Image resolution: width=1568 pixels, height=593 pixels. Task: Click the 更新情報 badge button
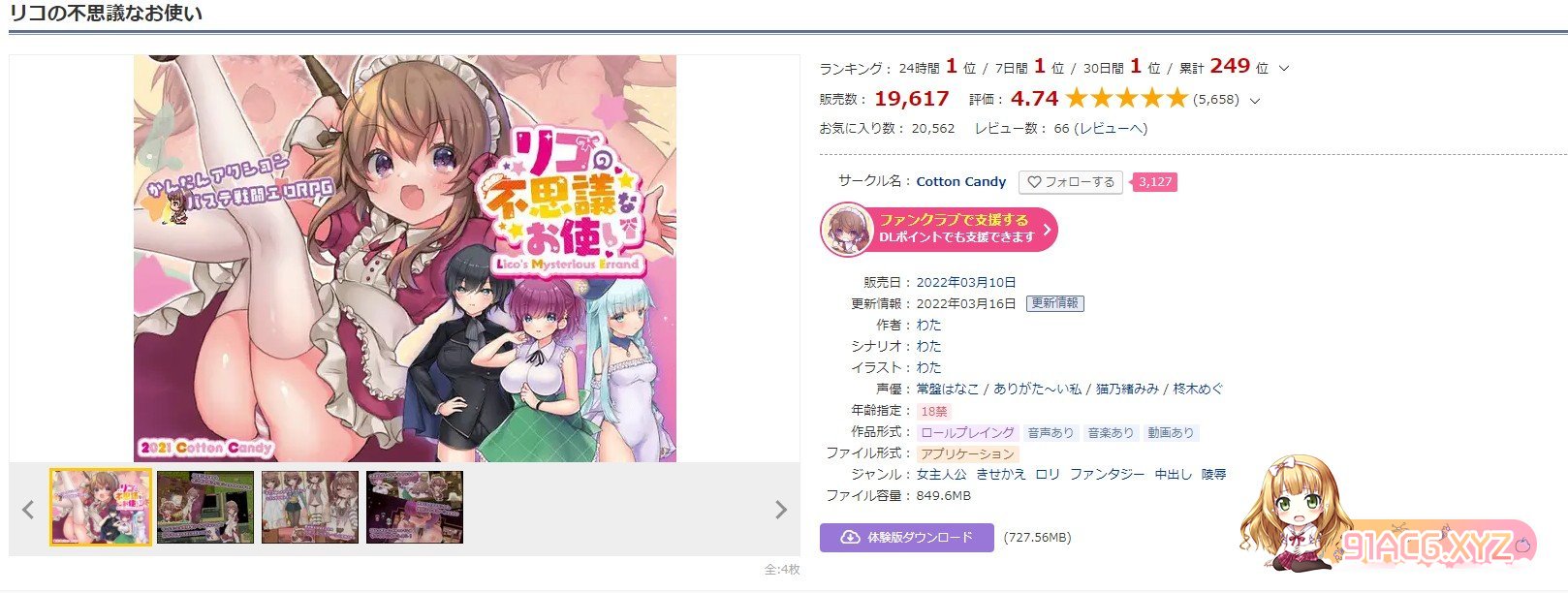[x=1055, y=303]
